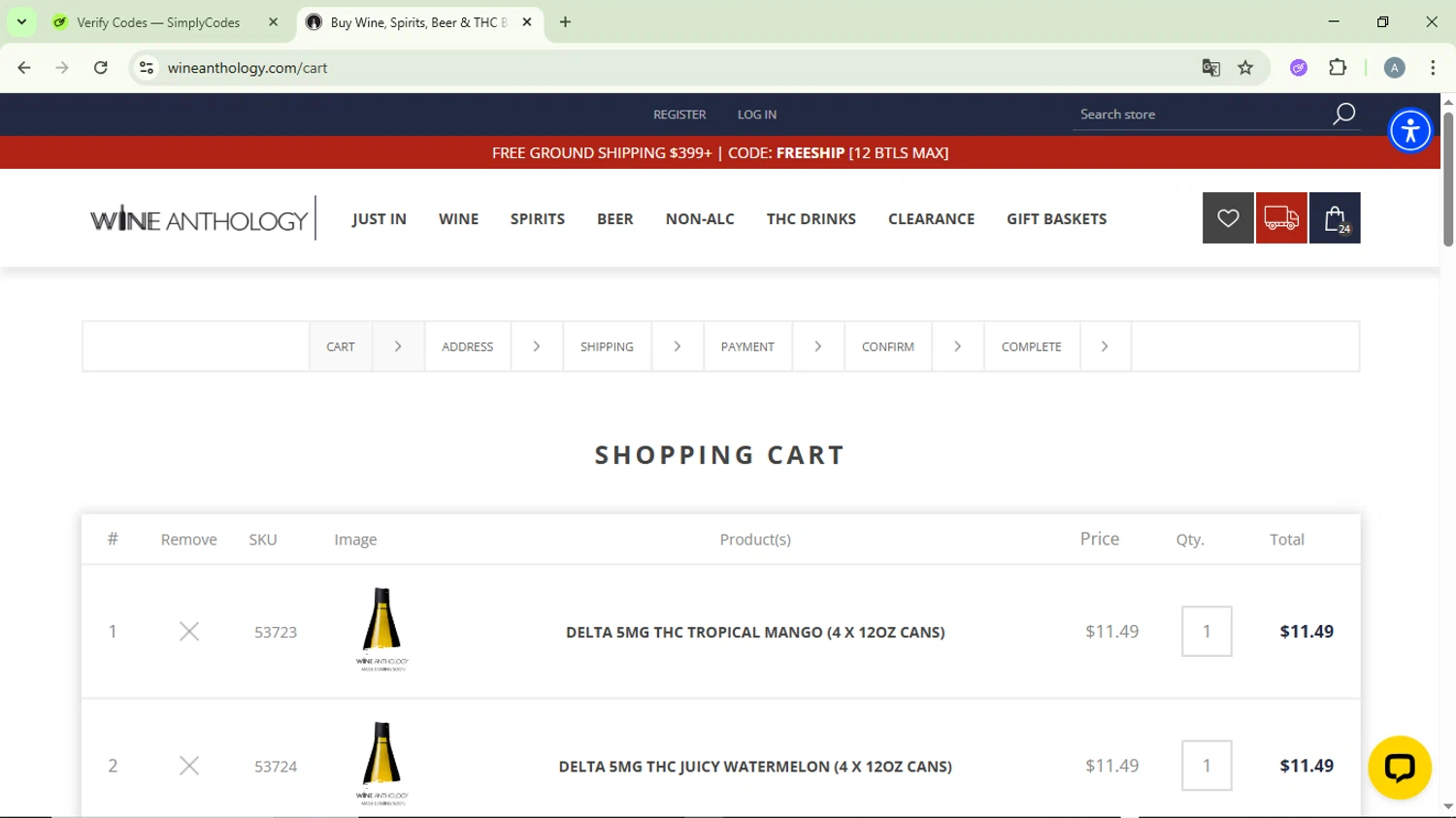Viewport: 1456px width, 818px height.
Task: Click the chevron after SHIPPING step
Action: [x=678, y=346]
